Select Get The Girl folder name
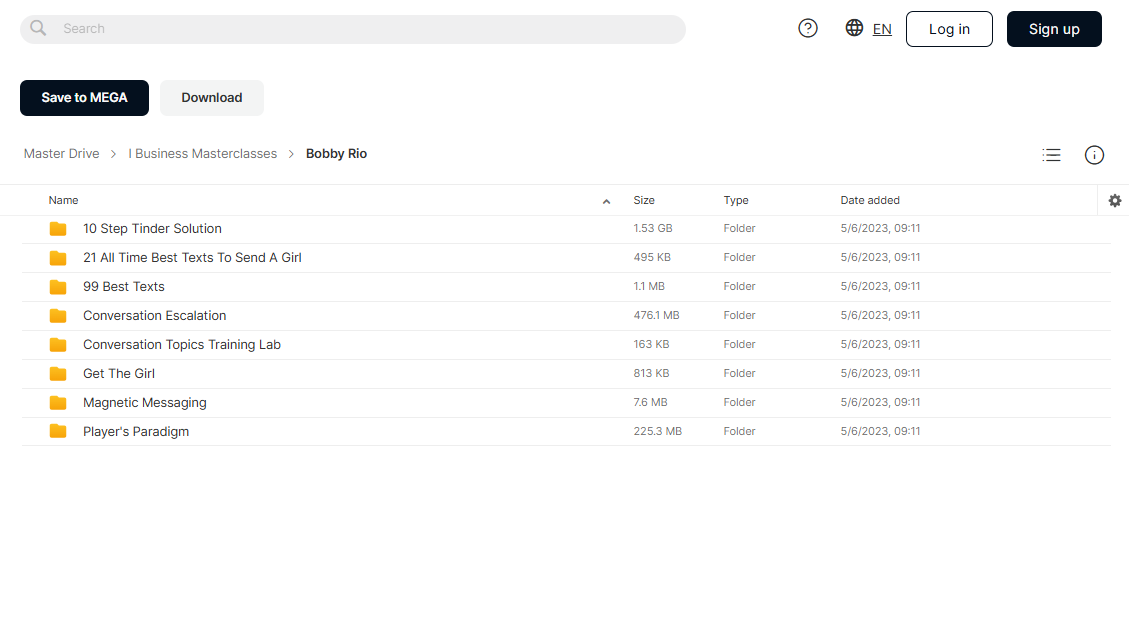The image size is (1129, 639). pos(119,373)
